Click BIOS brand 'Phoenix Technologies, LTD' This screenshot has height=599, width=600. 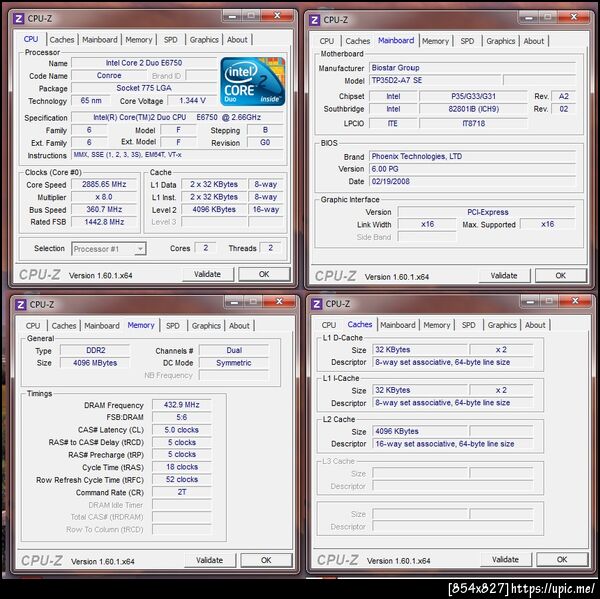point(473,156)
